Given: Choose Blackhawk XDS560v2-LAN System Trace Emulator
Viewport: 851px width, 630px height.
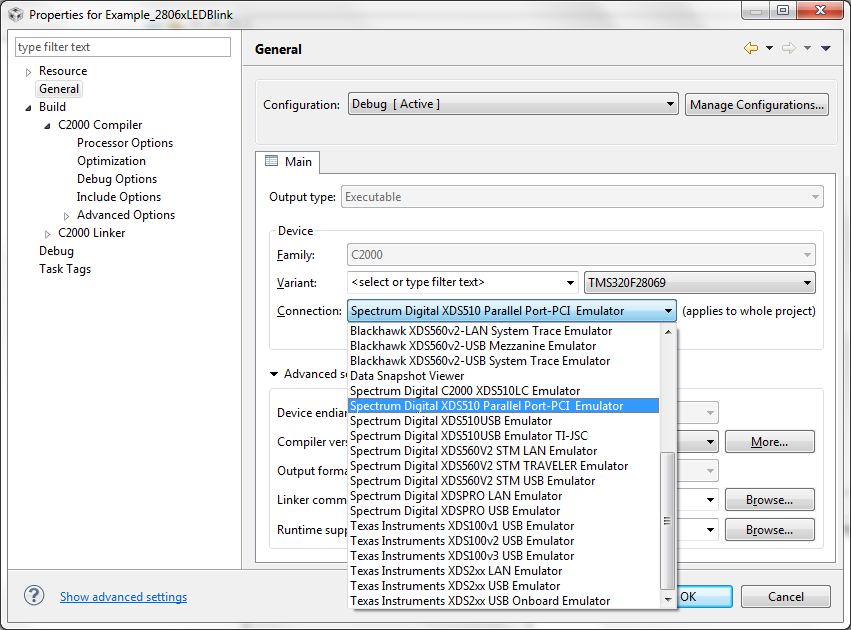Looking at the screenshot, I should 504,330.
